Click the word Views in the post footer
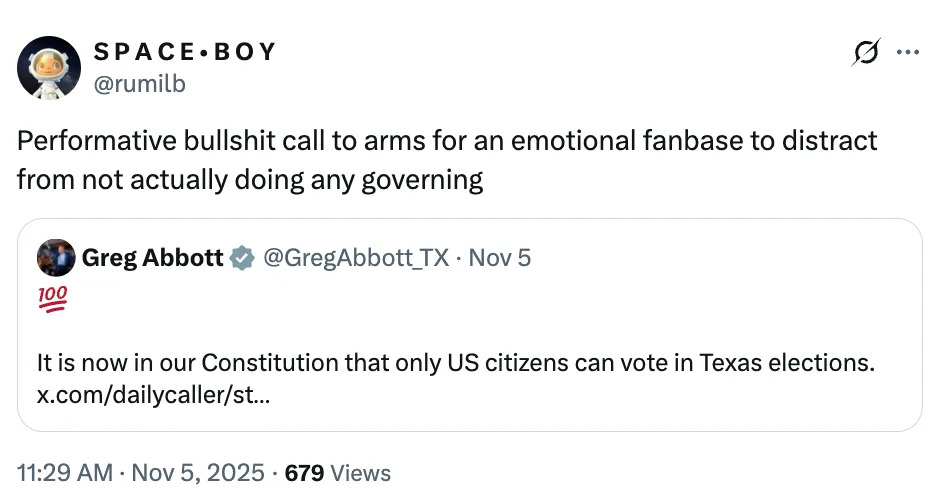This screenshot has height=496, width=944. (360, 472)
